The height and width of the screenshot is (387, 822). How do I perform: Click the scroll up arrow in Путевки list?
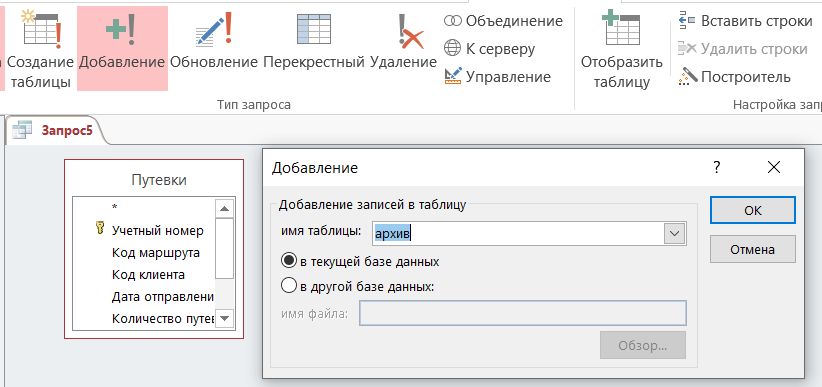[x=225, y=209]
